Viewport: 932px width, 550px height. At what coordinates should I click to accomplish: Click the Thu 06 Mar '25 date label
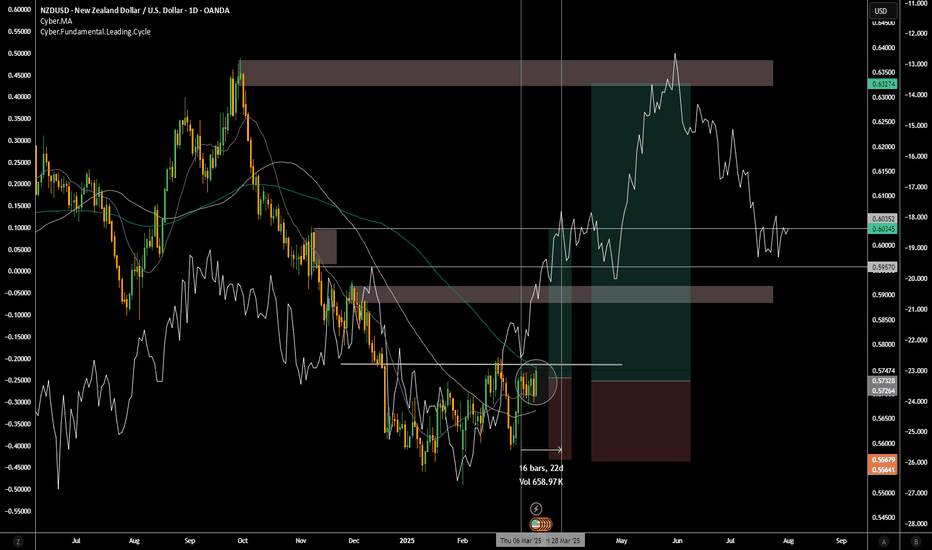[x=520, y=540]
